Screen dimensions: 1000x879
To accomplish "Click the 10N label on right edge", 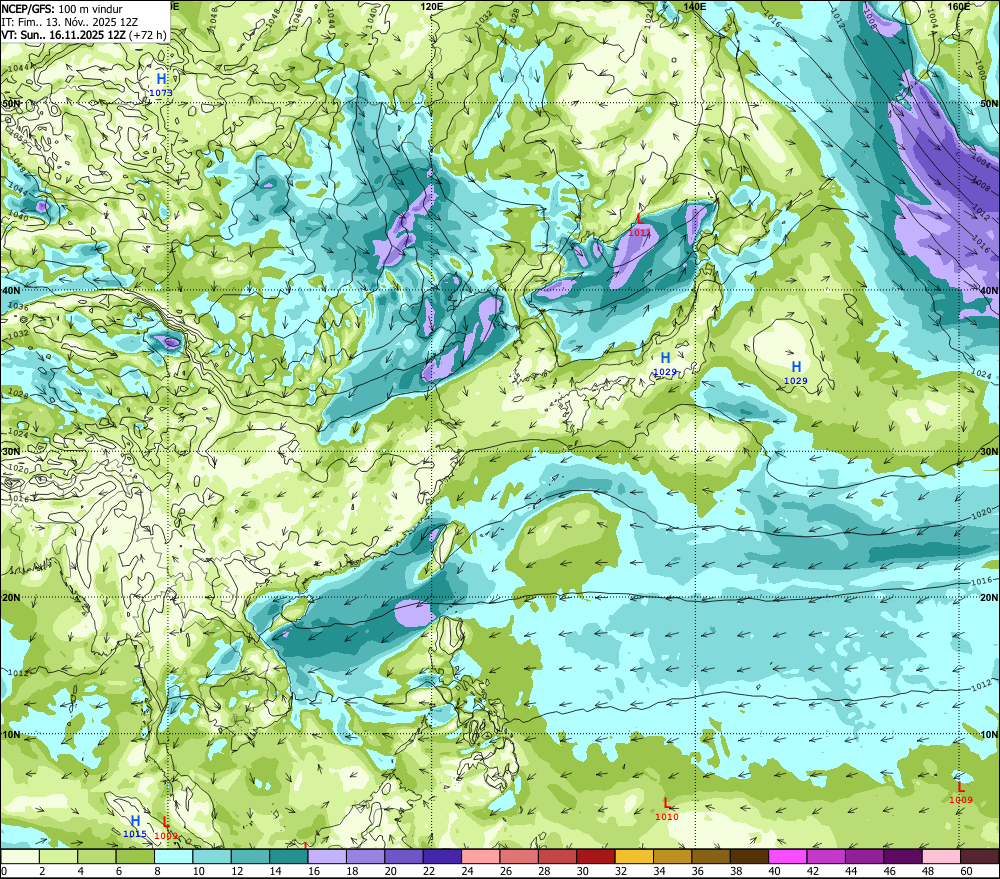I will (x=989, y=735).
